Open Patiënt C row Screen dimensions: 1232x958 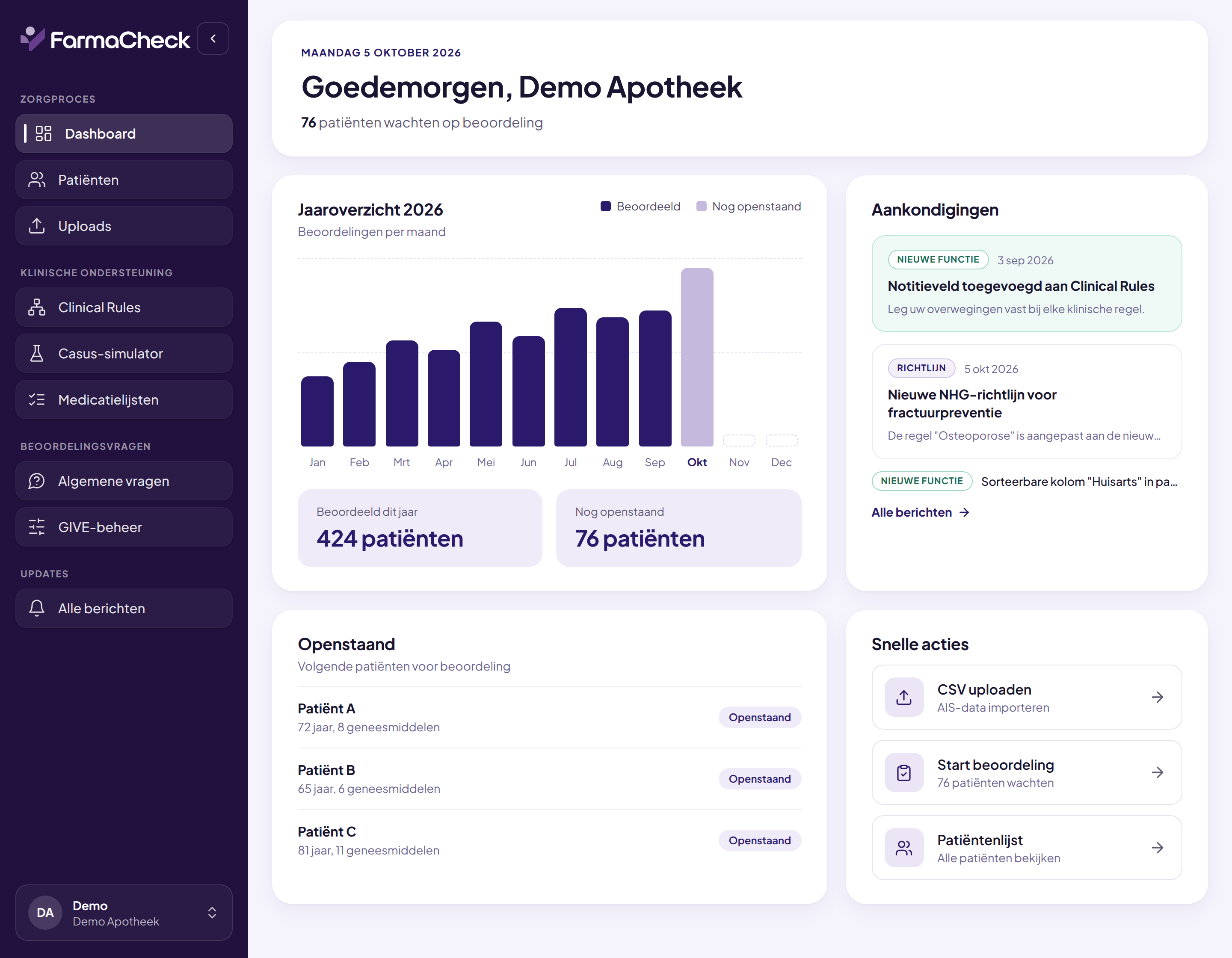[549, 840]
